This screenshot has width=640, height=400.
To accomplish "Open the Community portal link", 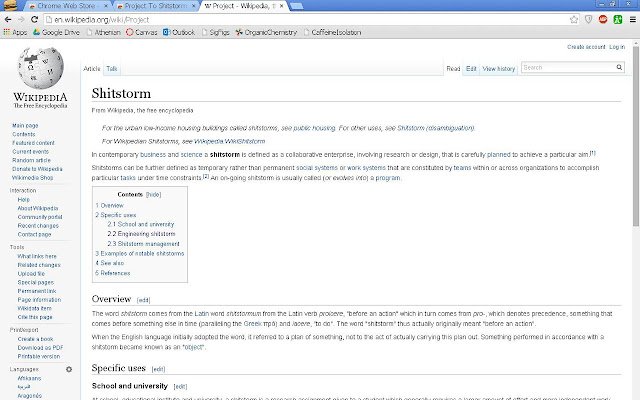I will [40, 217].
